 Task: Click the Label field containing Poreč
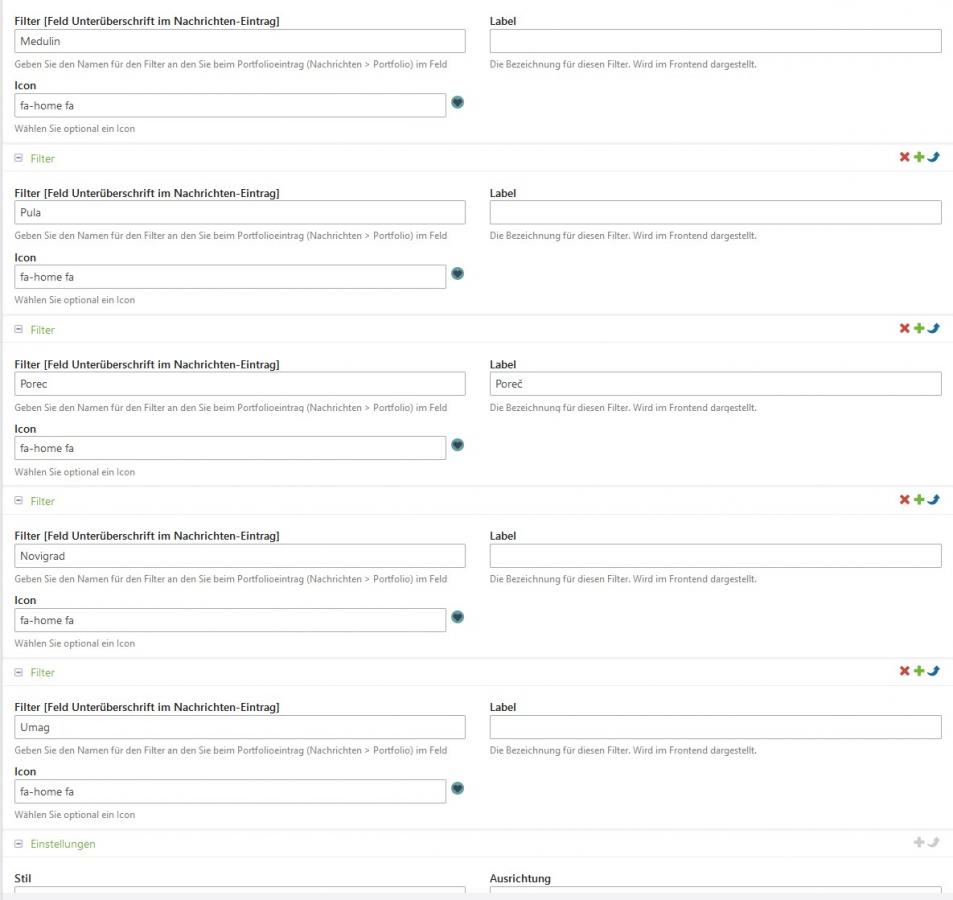(x=715, y=384)
